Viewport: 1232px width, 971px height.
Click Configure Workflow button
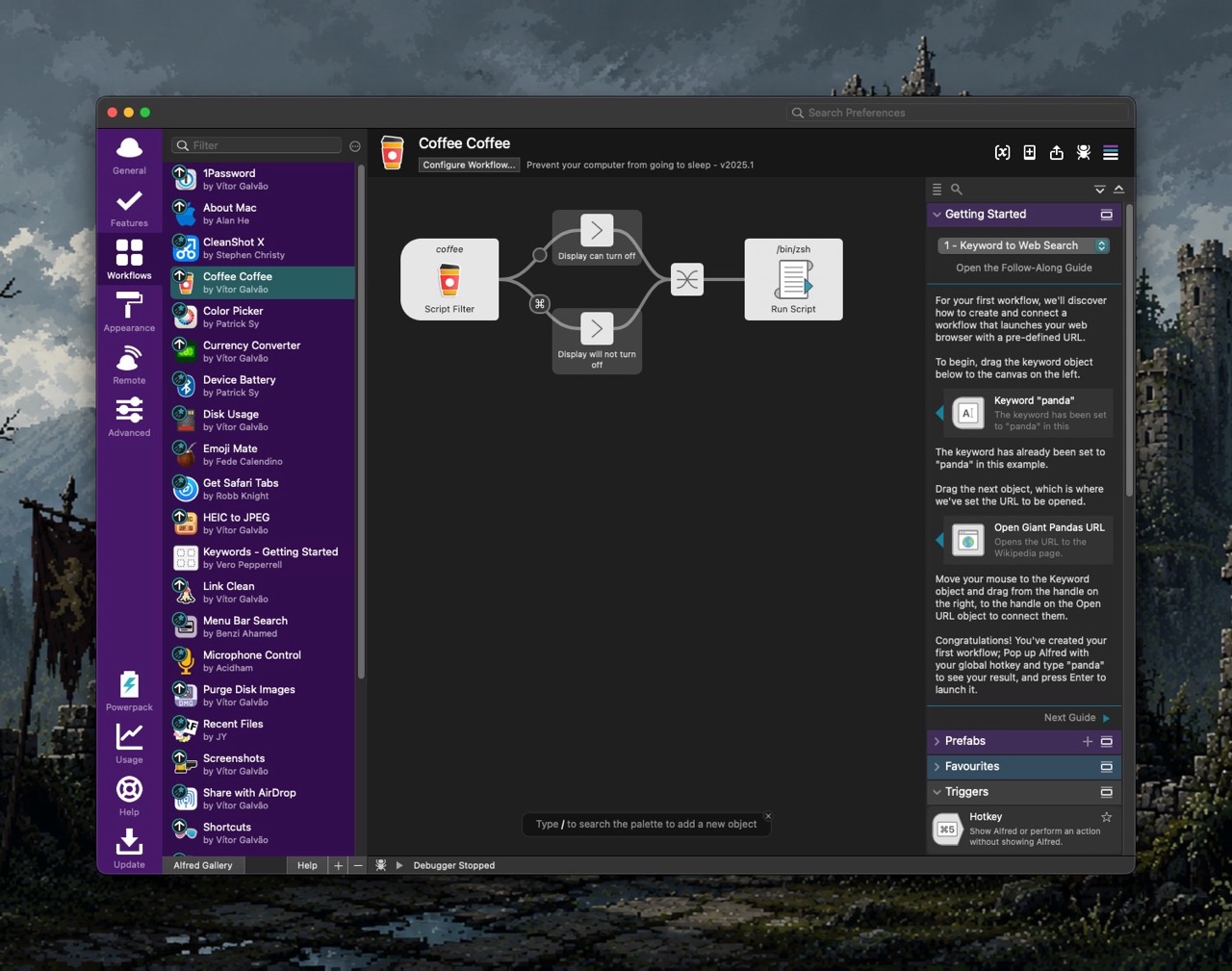tap(470, 165)
